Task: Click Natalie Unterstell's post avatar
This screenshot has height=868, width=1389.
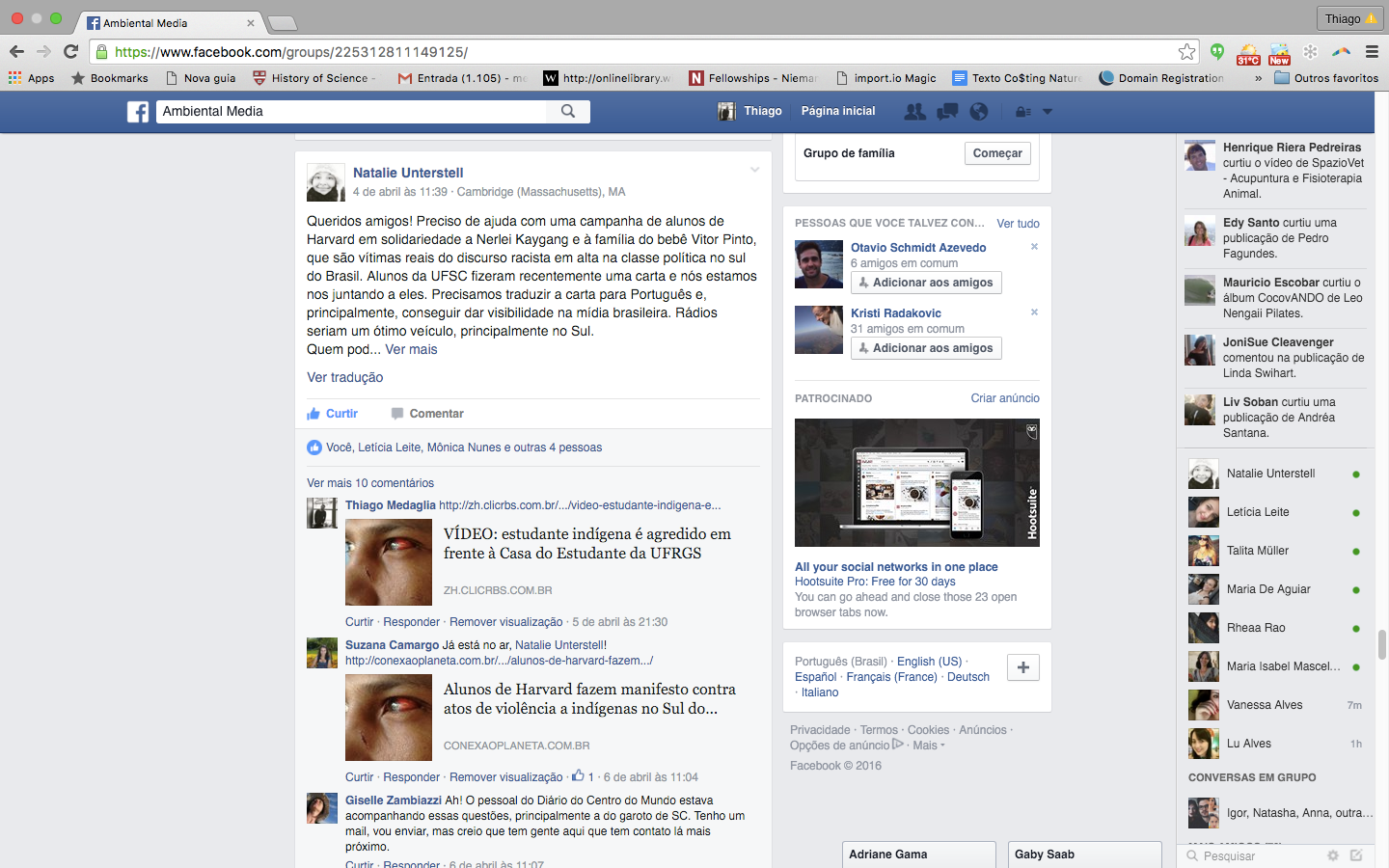Action: click(326, 182)
